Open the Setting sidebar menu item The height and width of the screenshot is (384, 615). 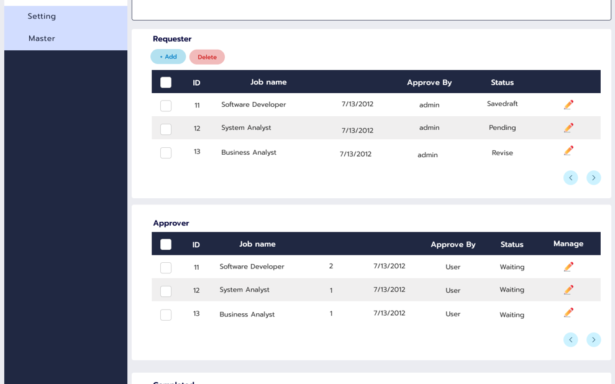point(42,16)
